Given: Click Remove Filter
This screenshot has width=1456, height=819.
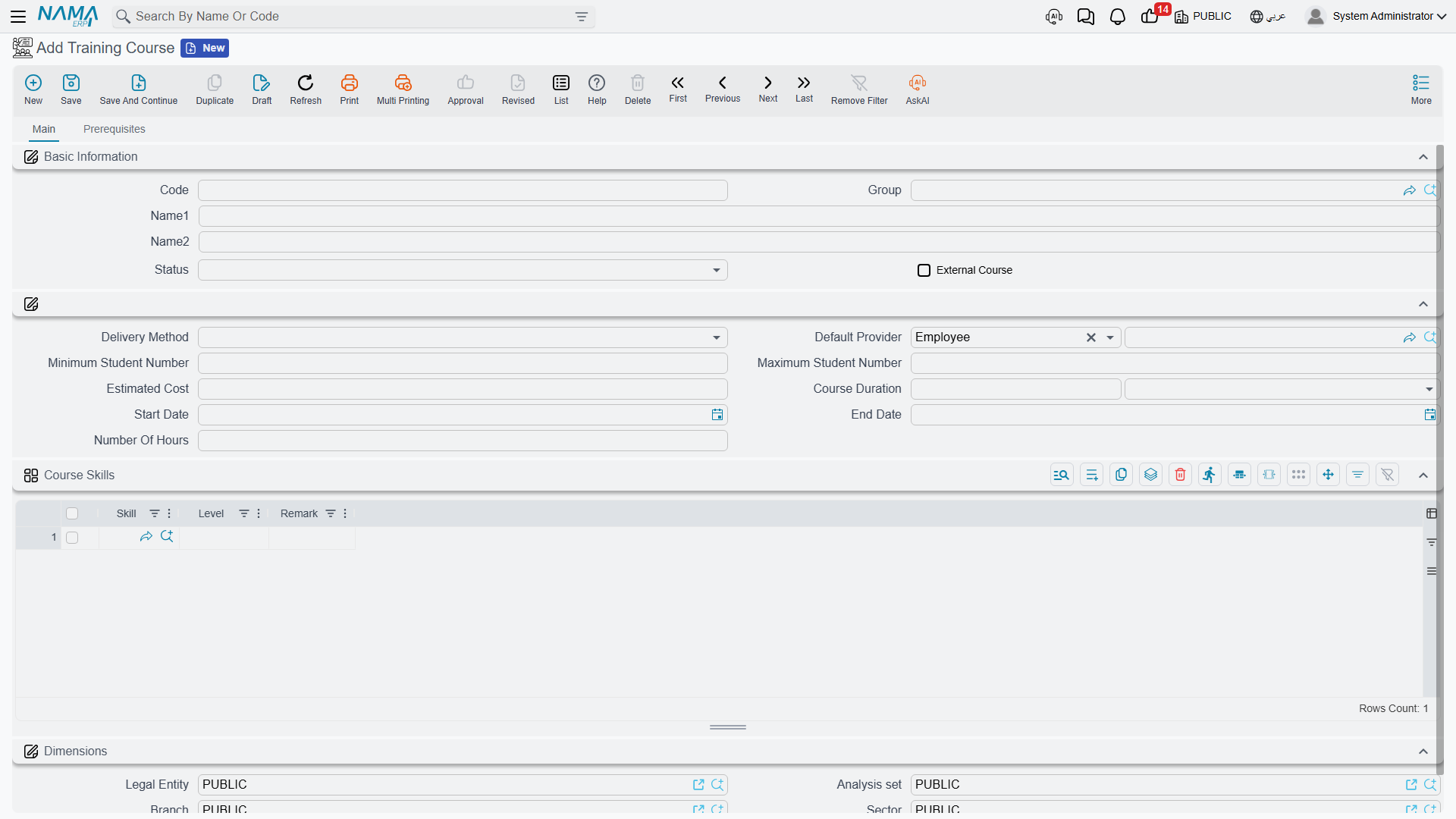Looking at the screenshot, I should (859, 89).
